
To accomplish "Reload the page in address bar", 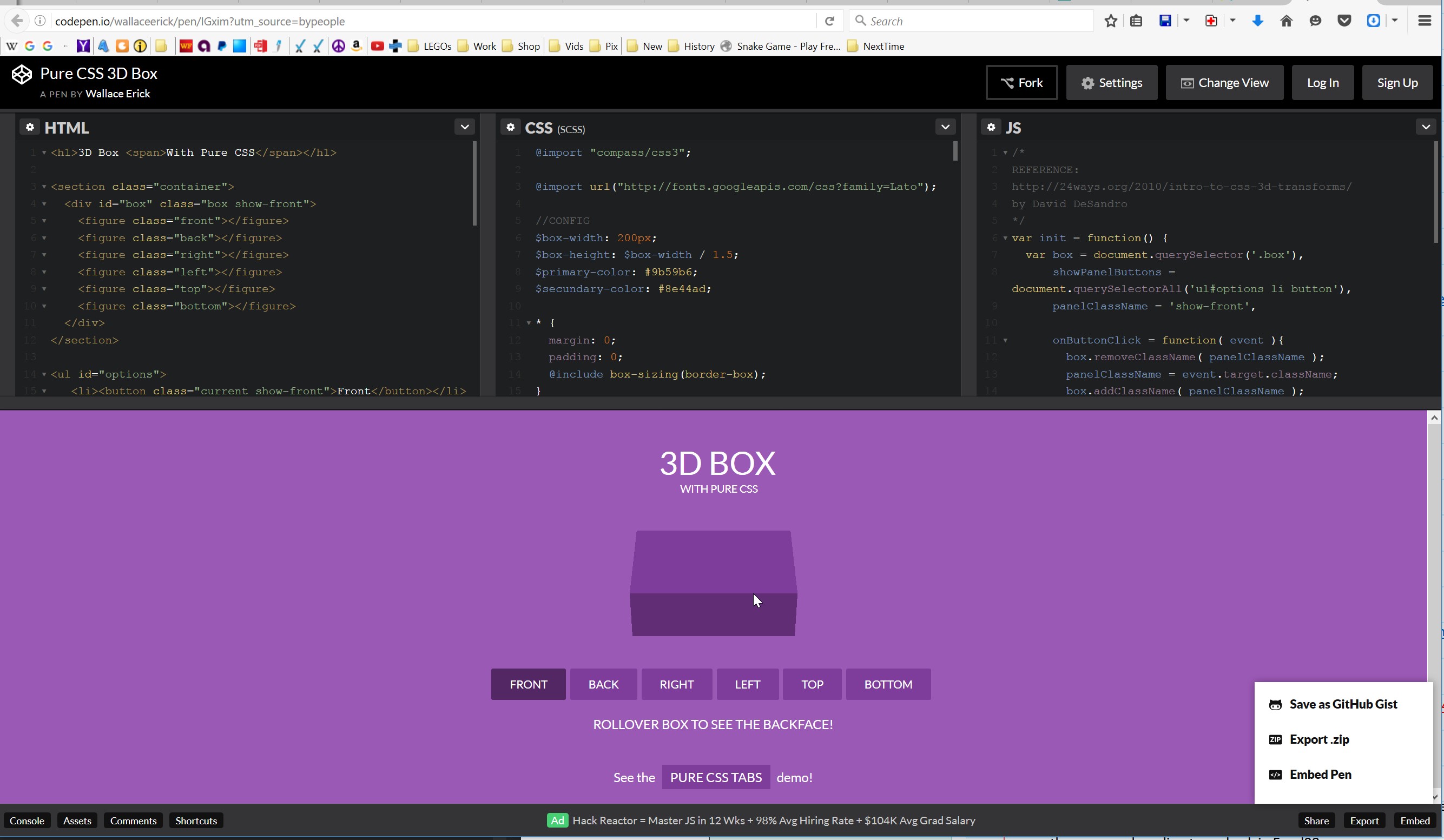I will (x=829, y=21).
